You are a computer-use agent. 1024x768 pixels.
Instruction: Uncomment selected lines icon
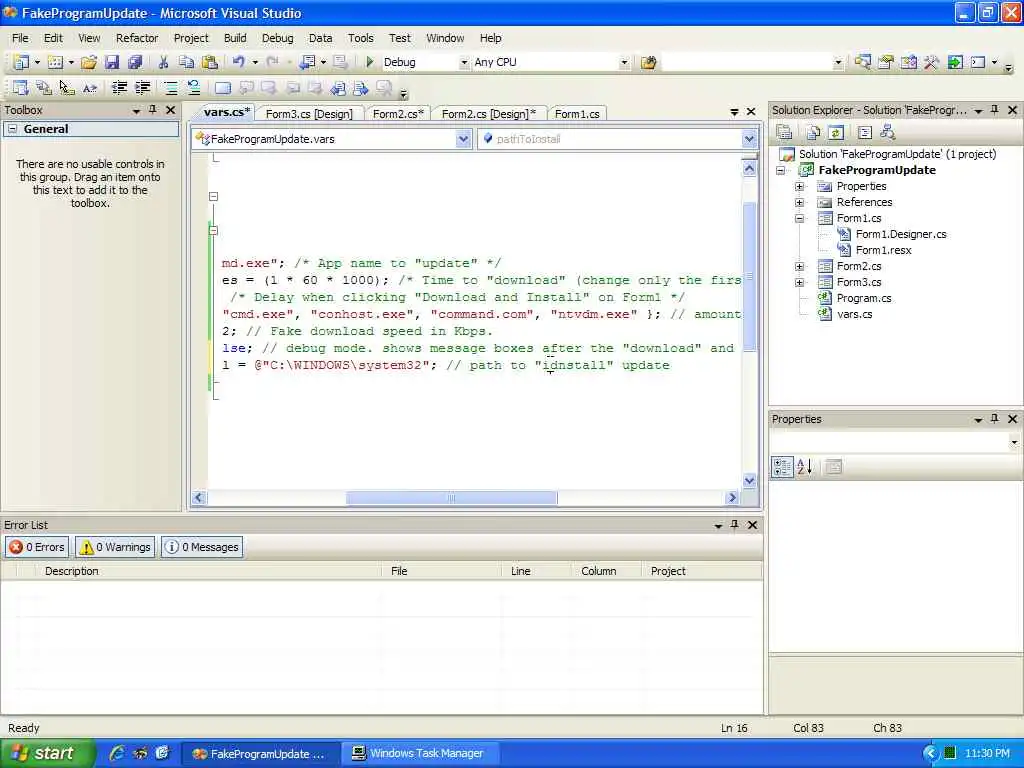pos(193,88)
